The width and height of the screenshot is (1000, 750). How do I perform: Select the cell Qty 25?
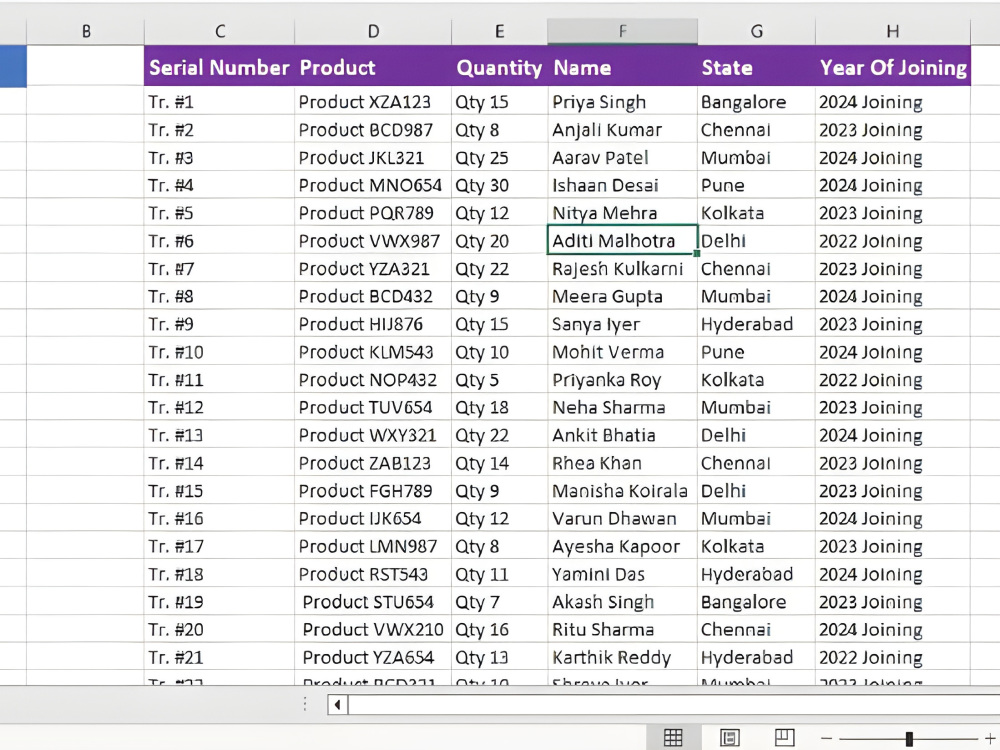(x=499, y=158)
